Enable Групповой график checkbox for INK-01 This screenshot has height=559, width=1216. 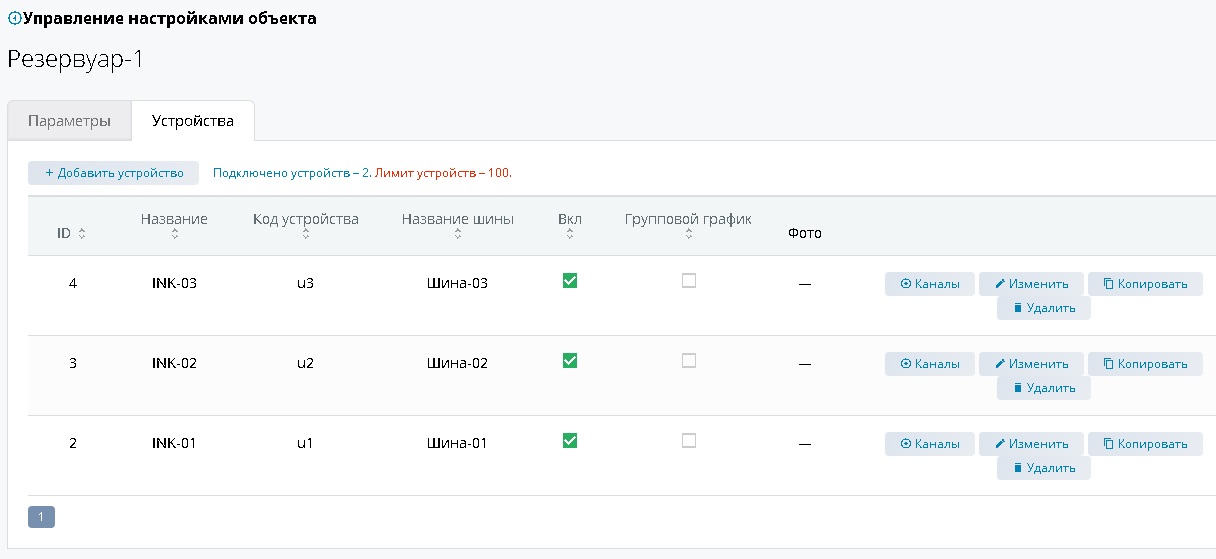click(x=689, y=441)
